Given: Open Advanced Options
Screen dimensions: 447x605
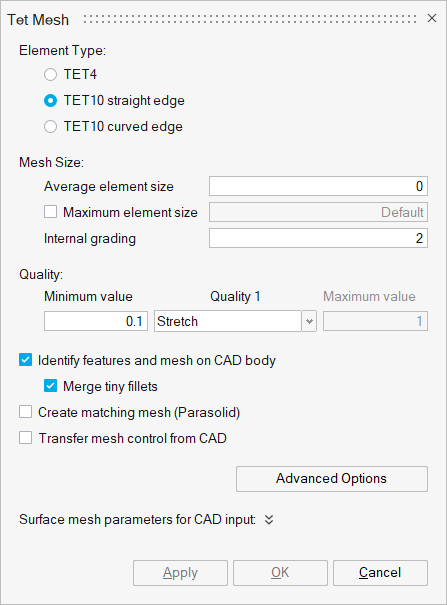Looking at the screenshot, I should point(332,479).
